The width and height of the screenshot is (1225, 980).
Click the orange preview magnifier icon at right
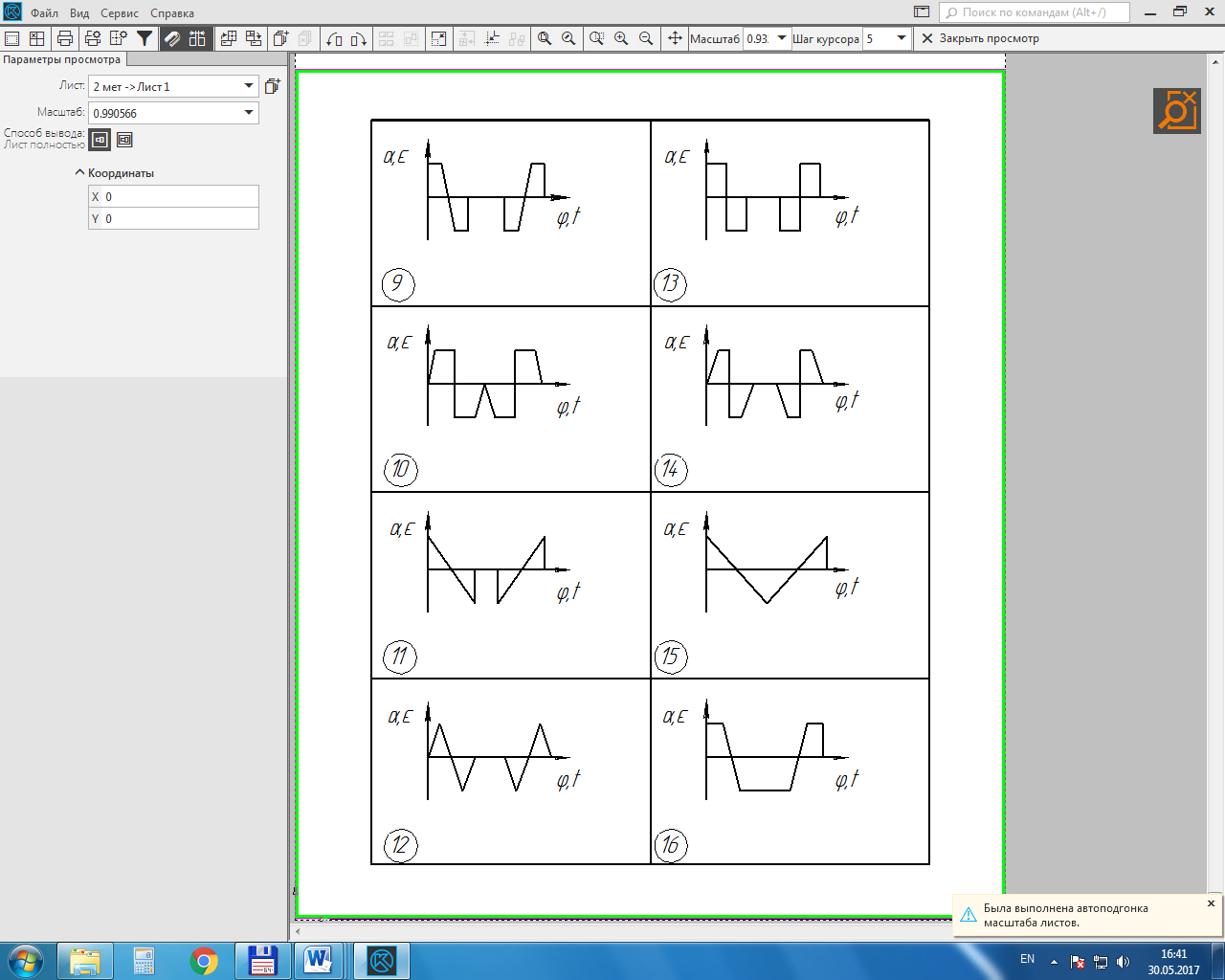pyautogui.click(x=1177, y=111)
